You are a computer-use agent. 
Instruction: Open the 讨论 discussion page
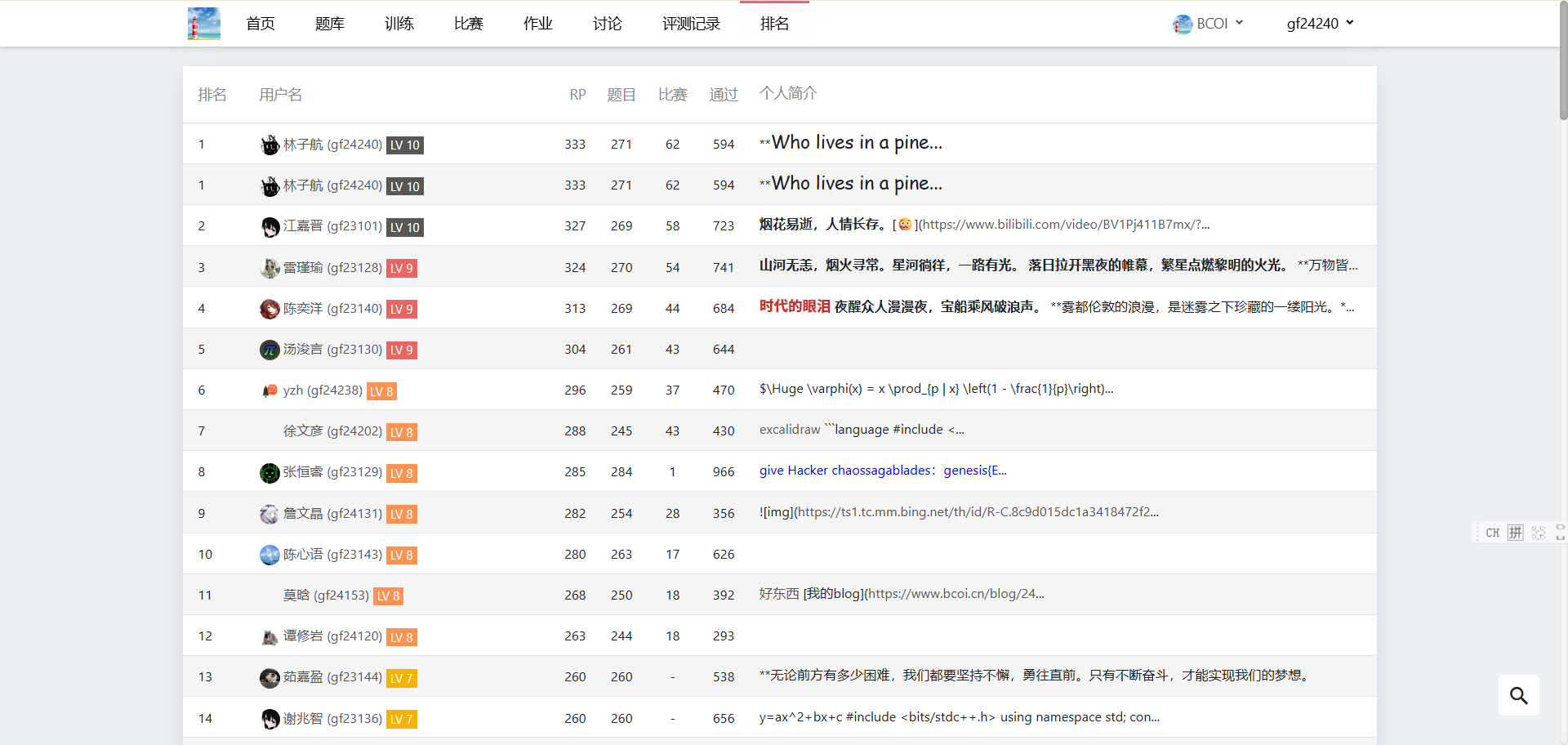[x=608, y=24]
